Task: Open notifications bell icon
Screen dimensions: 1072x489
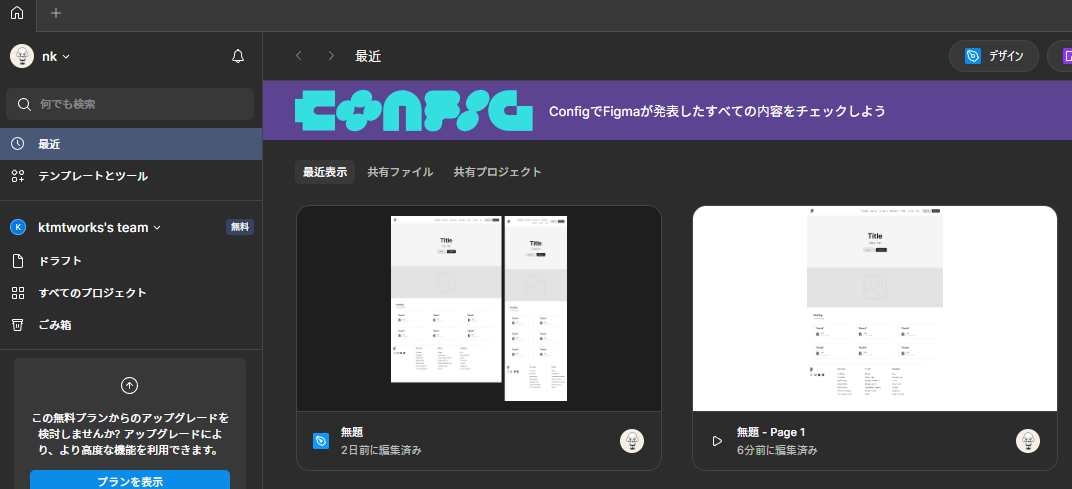Action: [238, 56]
